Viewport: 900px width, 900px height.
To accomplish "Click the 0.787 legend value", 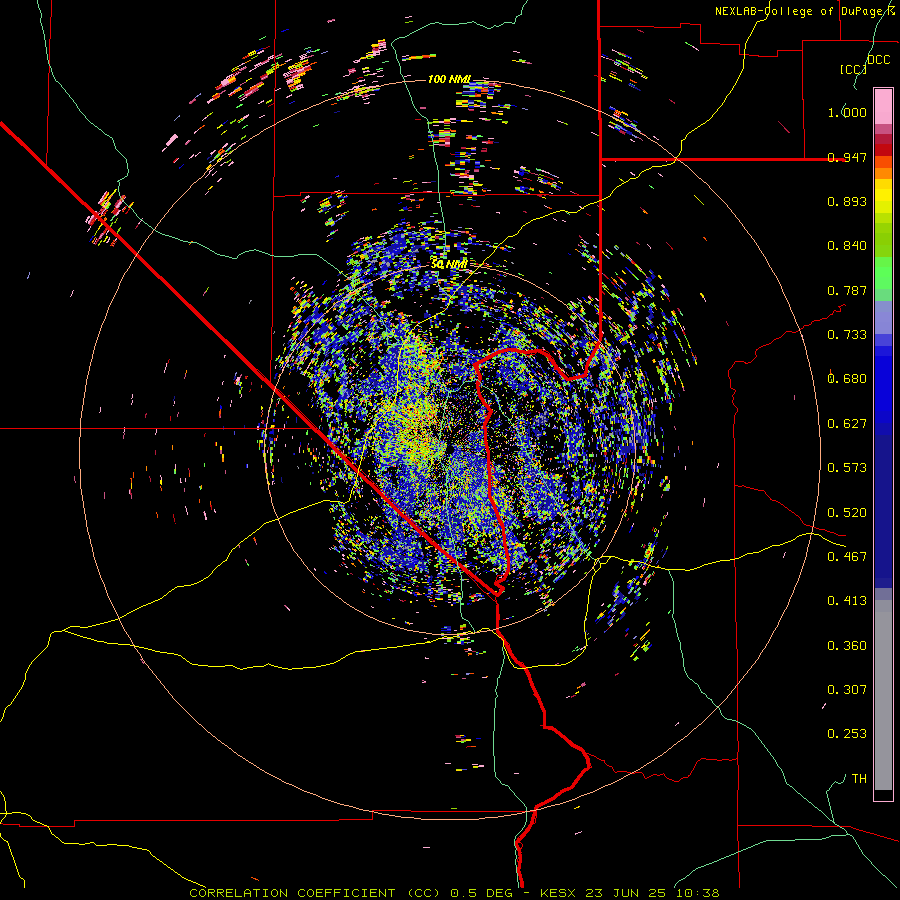I will coord(847,290).
